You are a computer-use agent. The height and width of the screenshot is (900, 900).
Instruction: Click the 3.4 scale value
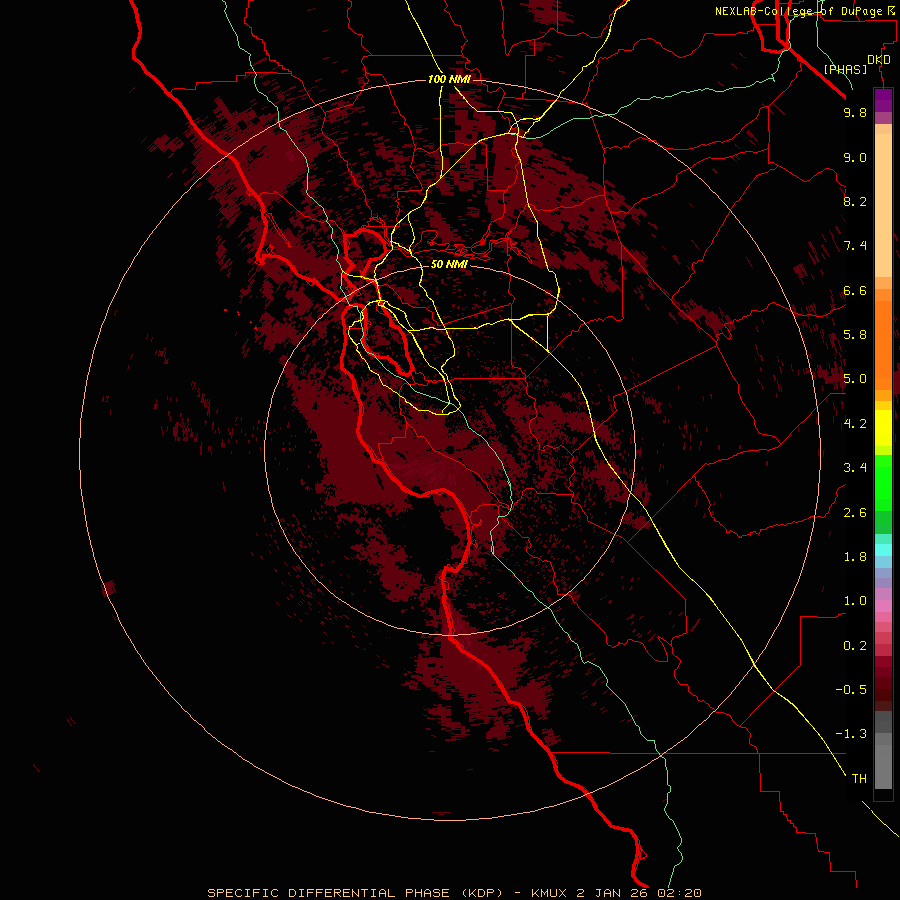coord(855,468)
